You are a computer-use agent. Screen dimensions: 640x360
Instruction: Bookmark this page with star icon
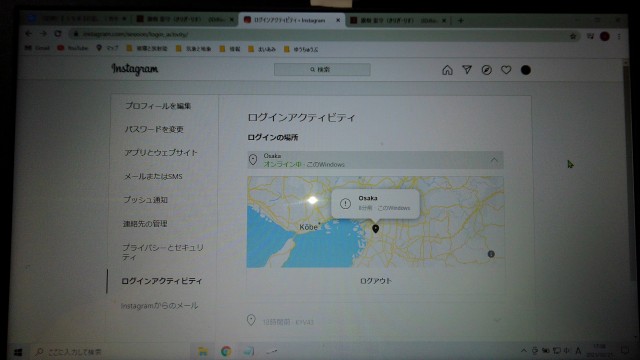tap(573, 36)
